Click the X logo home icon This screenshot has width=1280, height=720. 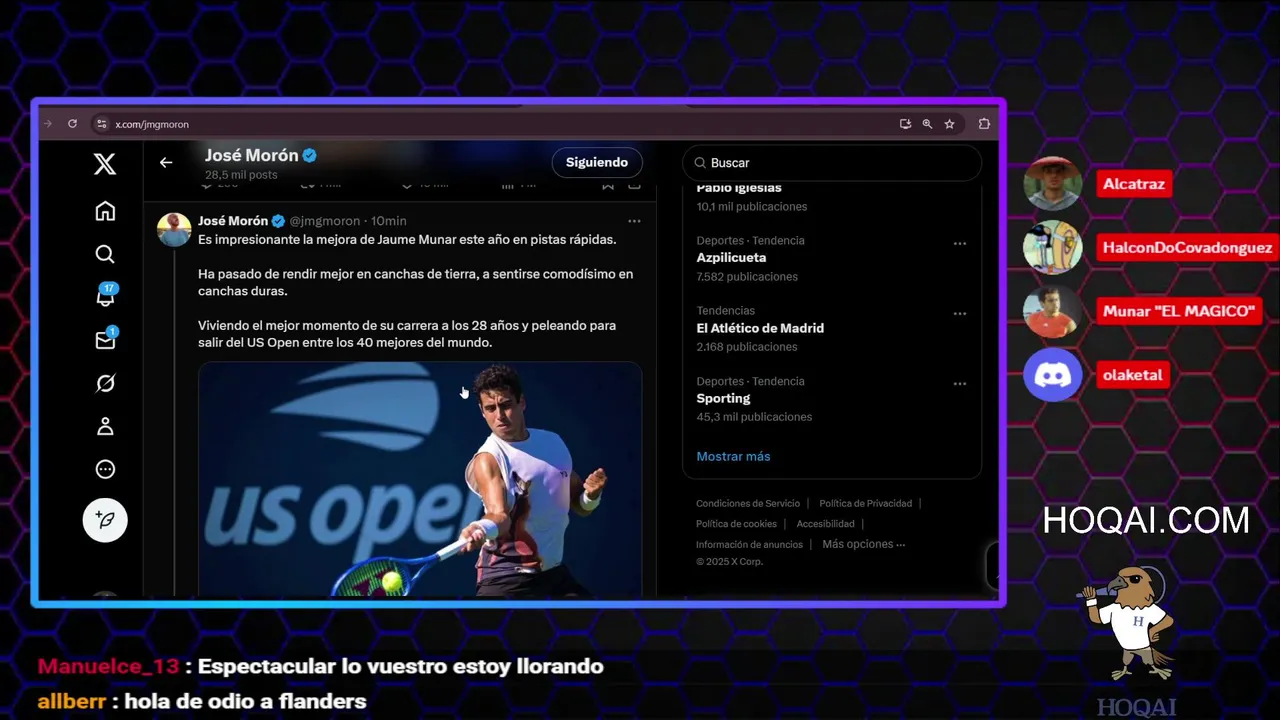point(105,165)
